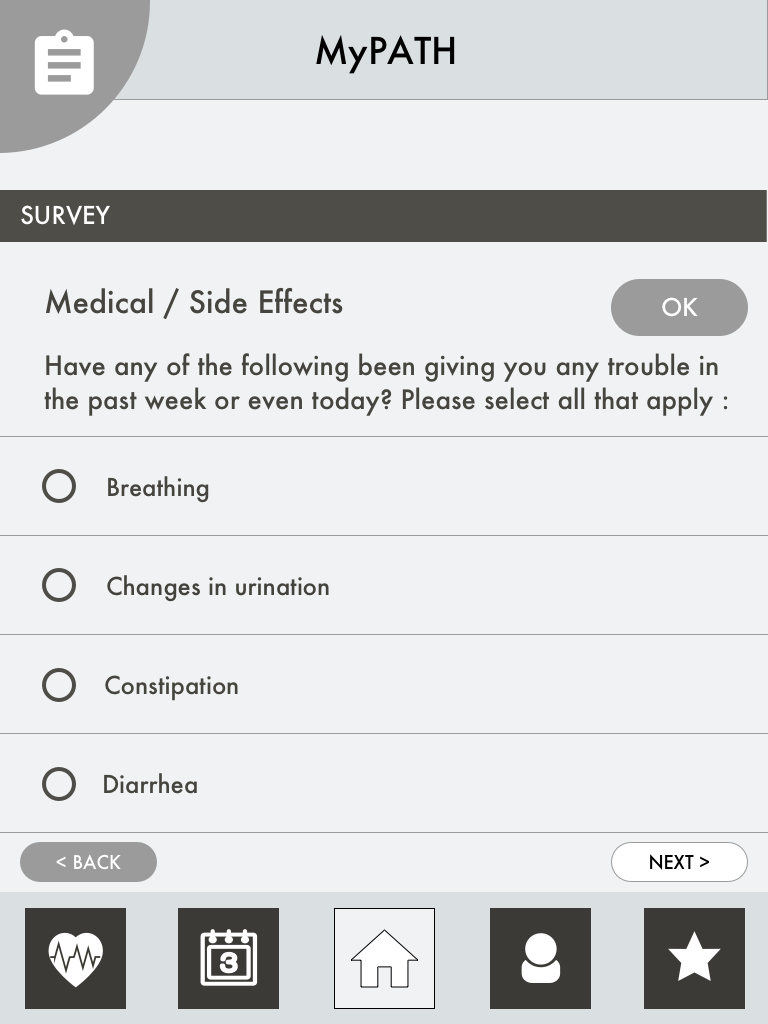Click the SURVEY section header
This screenshot has width=768, height=1024.
(x=65, y=216)
